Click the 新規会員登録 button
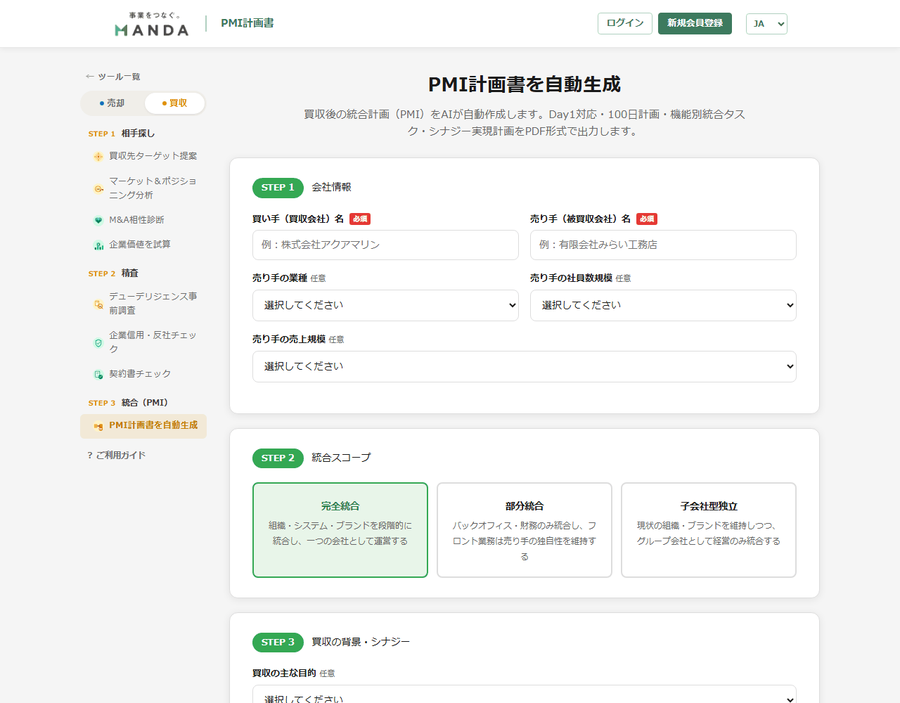 (x=695, y=24)
